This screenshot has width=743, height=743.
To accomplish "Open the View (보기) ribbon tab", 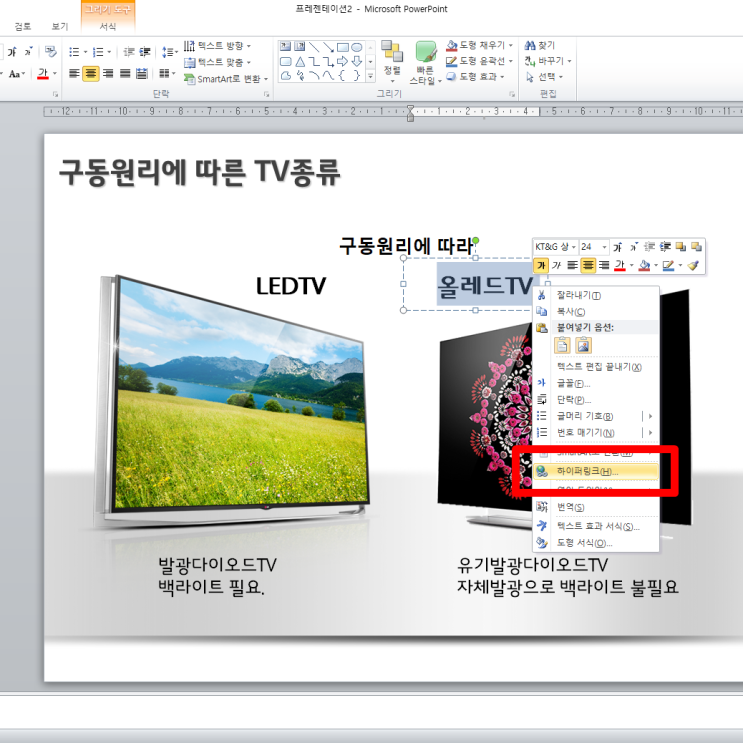I will (x=60, y=27).
